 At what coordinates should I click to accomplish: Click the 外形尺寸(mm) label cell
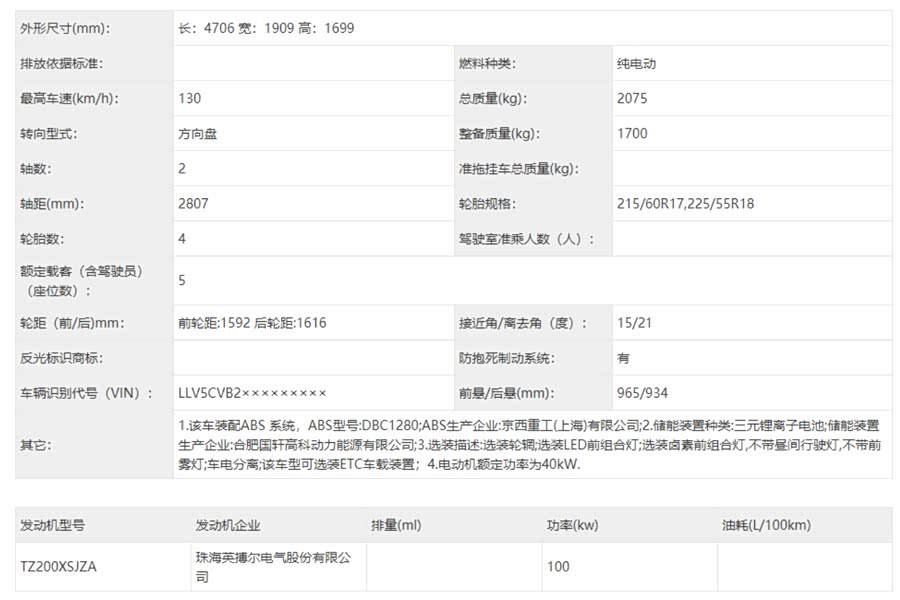coord(65,28)
